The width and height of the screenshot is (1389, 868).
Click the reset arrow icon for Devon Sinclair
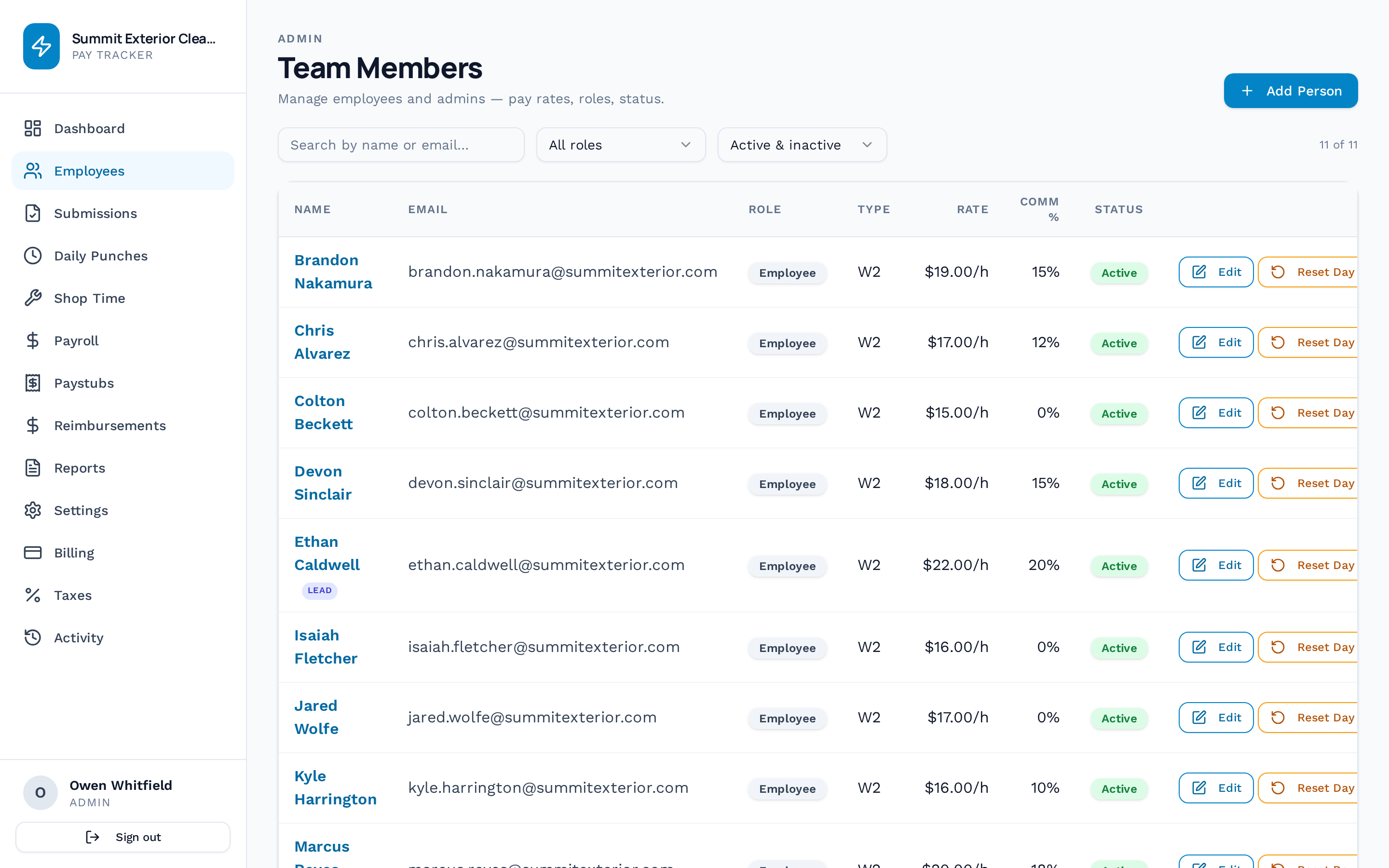(1278, 483)
